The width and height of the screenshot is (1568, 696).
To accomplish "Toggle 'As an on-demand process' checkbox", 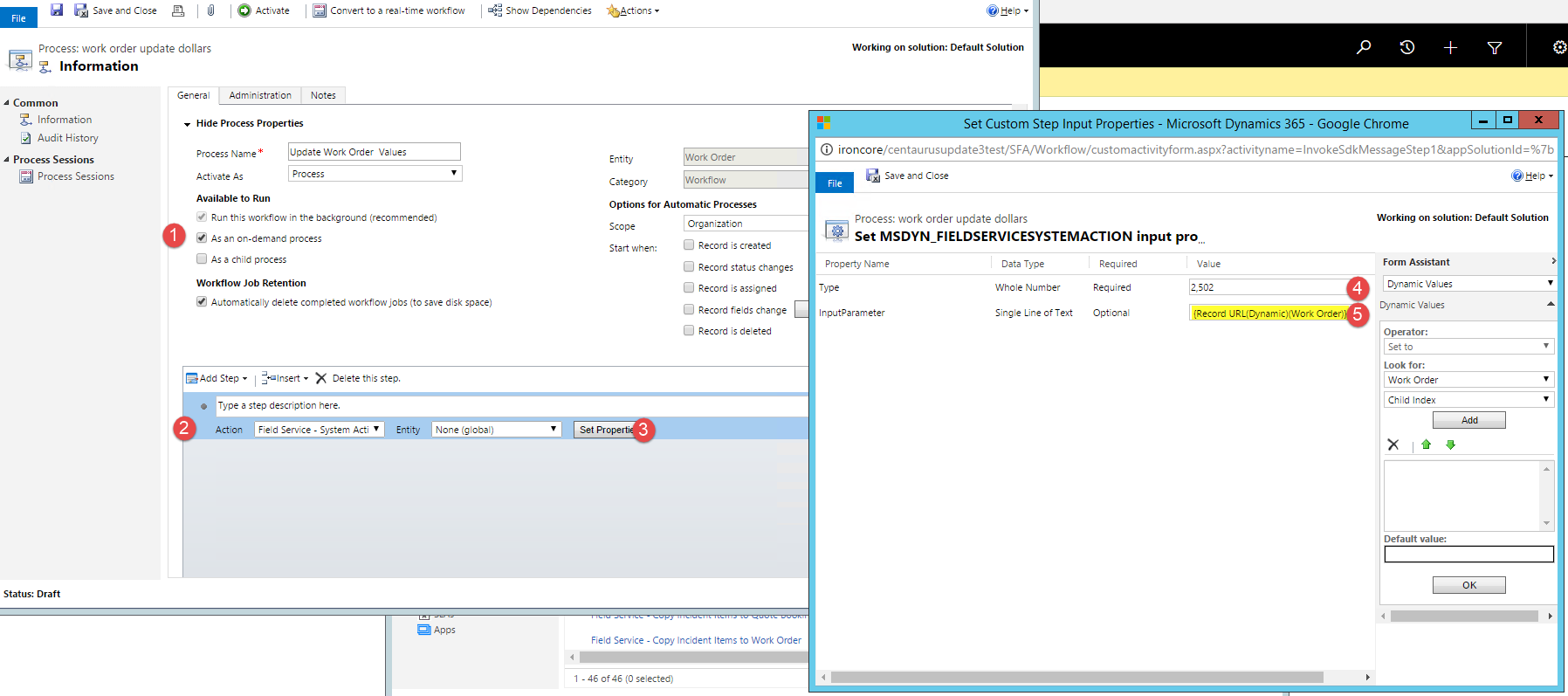I will [202, 238].
